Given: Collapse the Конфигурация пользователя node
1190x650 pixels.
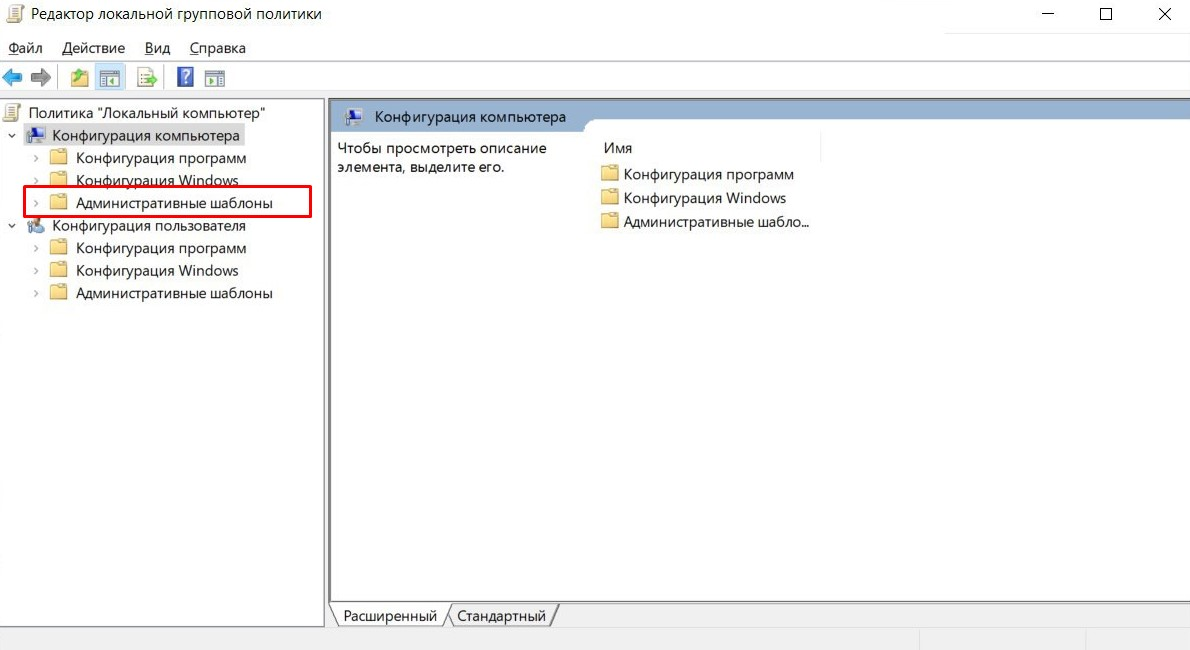Looking at the screenshot, I should point(12,226).
